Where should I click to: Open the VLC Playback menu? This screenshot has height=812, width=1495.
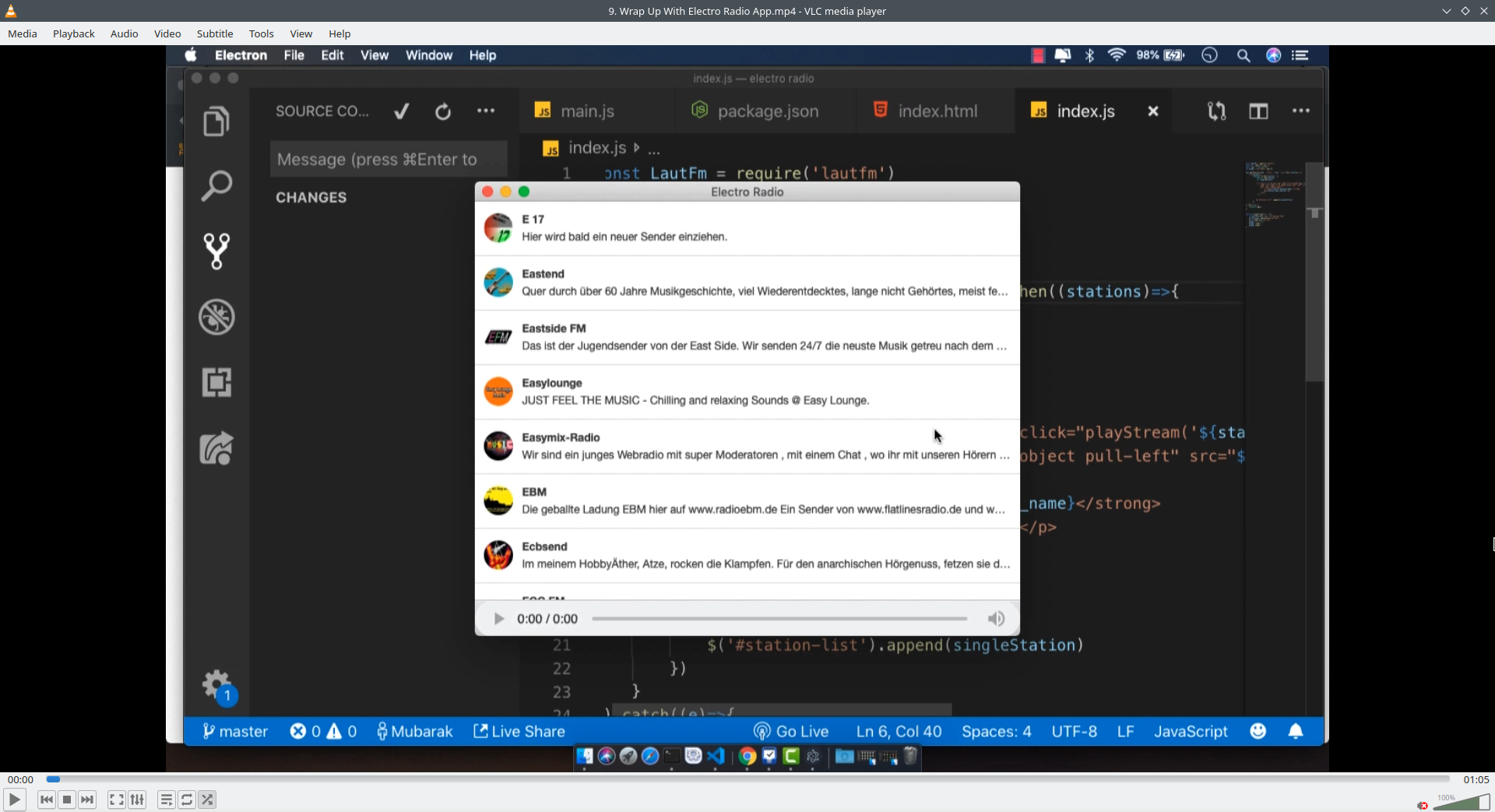click(74, 33)
